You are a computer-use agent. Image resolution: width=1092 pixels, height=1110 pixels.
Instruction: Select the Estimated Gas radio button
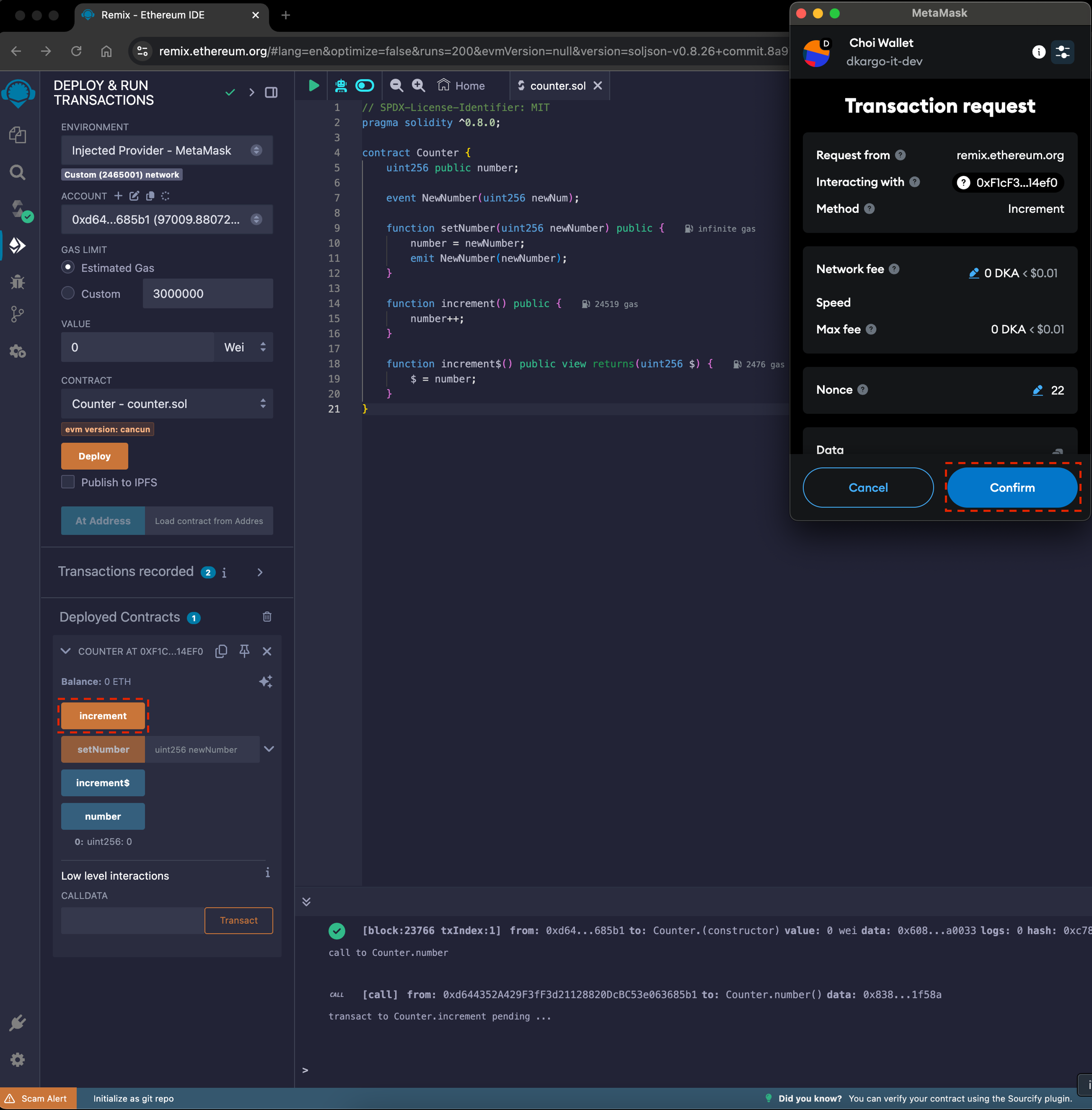tap(68, 267)
